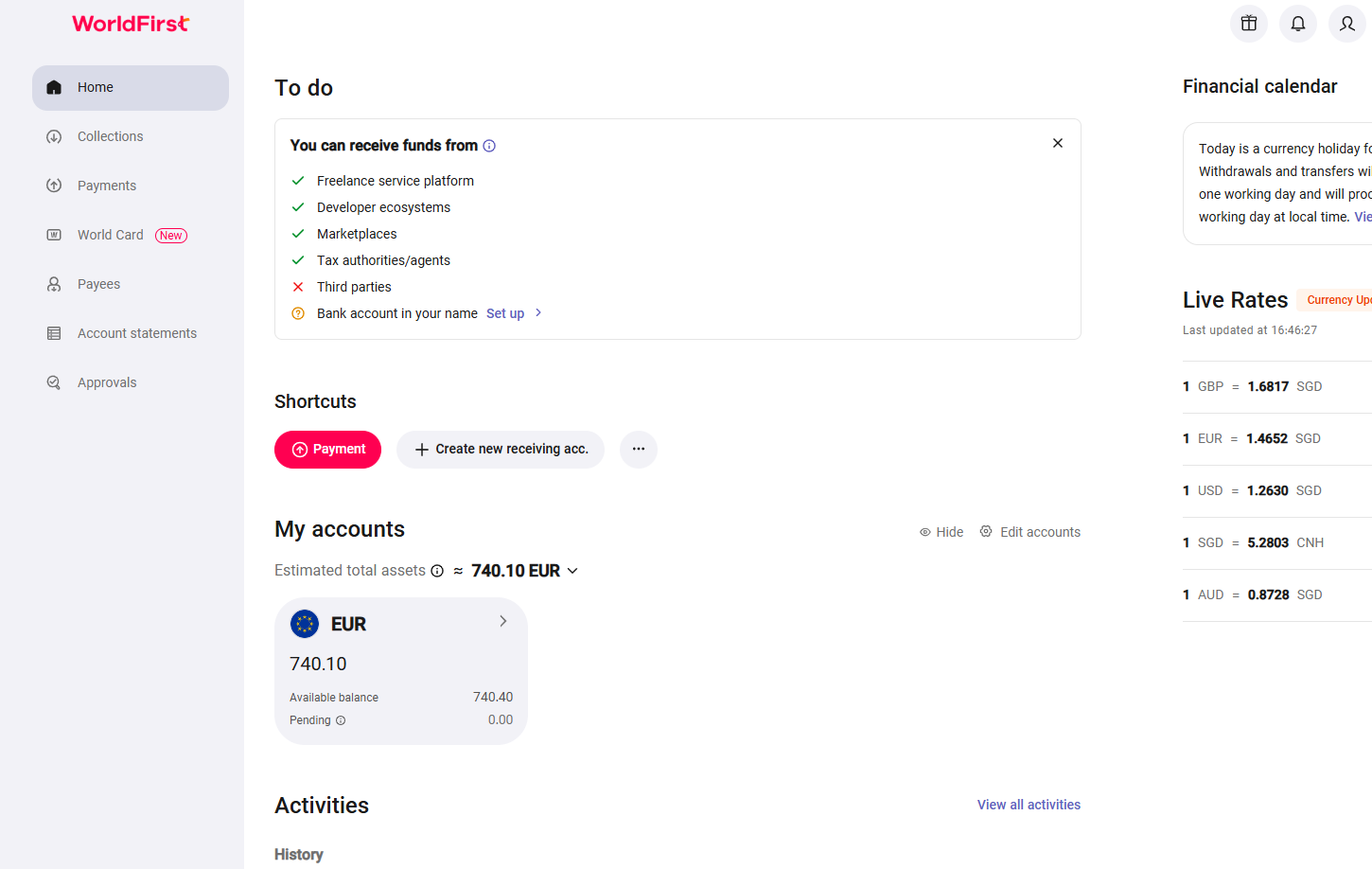
Task: Open Account statements in sidebar
Action: (136, 333)
